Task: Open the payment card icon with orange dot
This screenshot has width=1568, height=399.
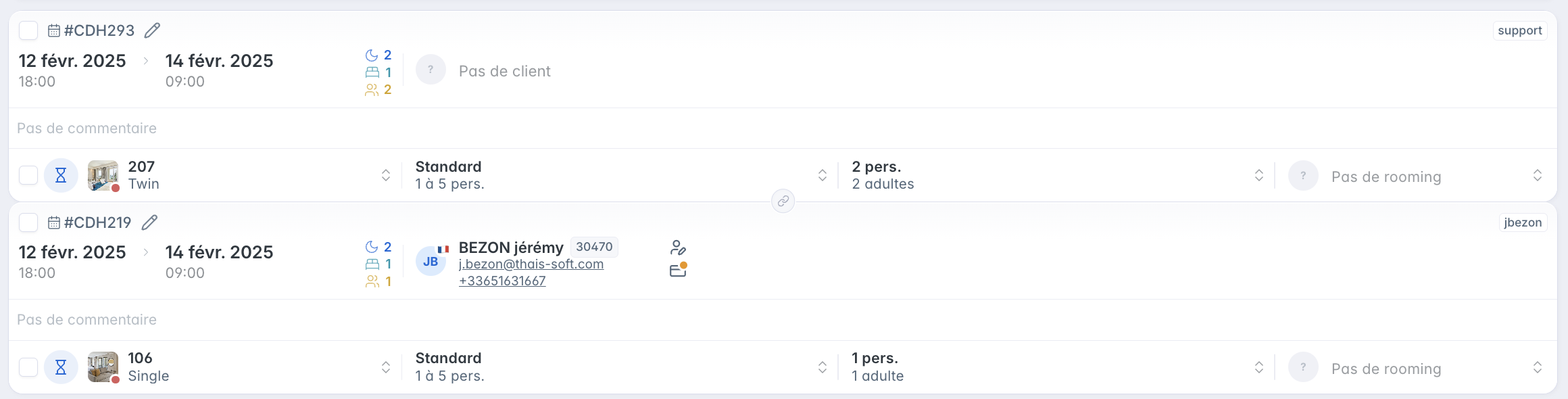Action: pyautogui.click(x=678, y=270)
